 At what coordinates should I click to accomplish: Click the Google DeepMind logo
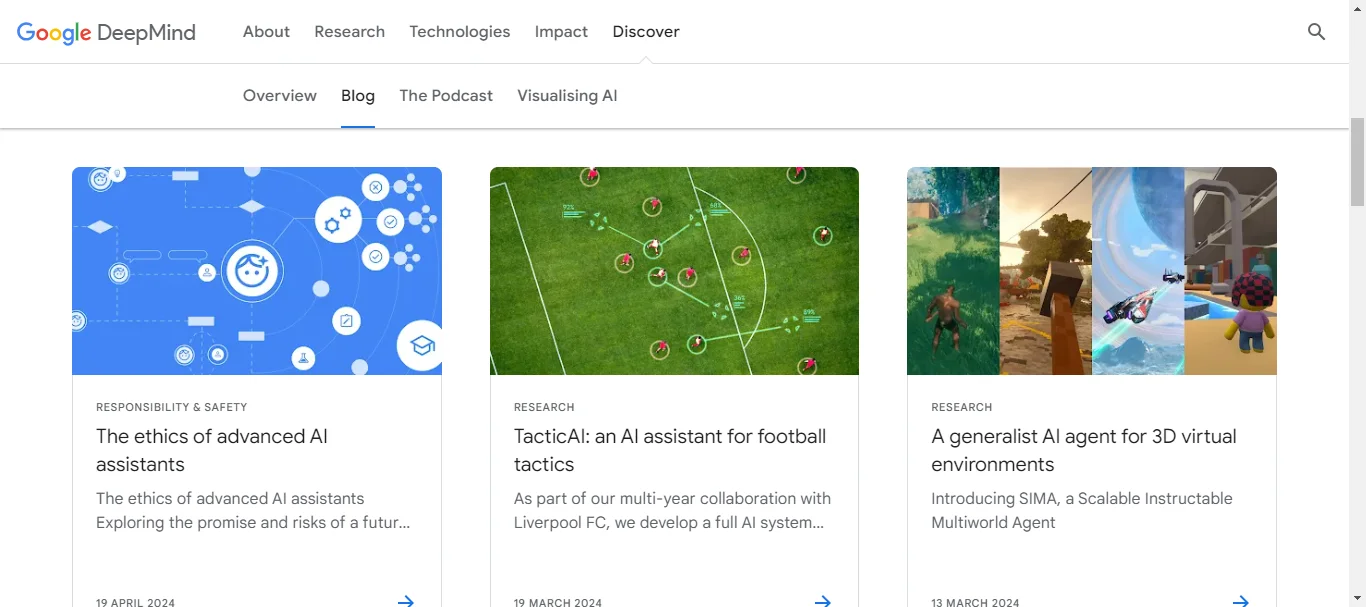pyautogui.click(x=105, y=32)
